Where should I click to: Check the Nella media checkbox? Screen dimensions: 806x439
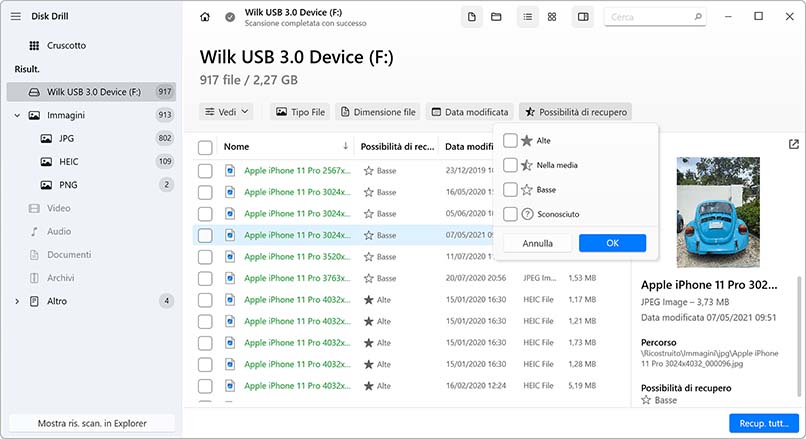point(510,165)
